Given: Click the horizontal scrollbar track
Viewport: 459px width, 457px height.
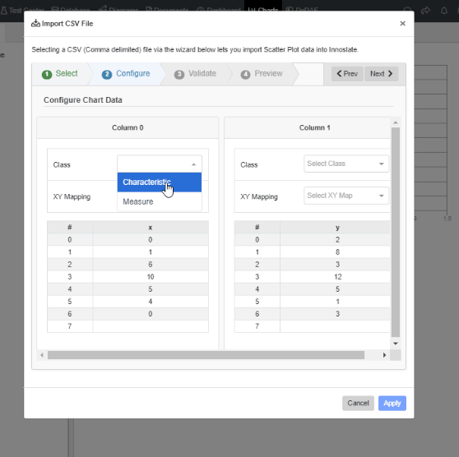Looking at the screenshot, I should tap(206, 355).
